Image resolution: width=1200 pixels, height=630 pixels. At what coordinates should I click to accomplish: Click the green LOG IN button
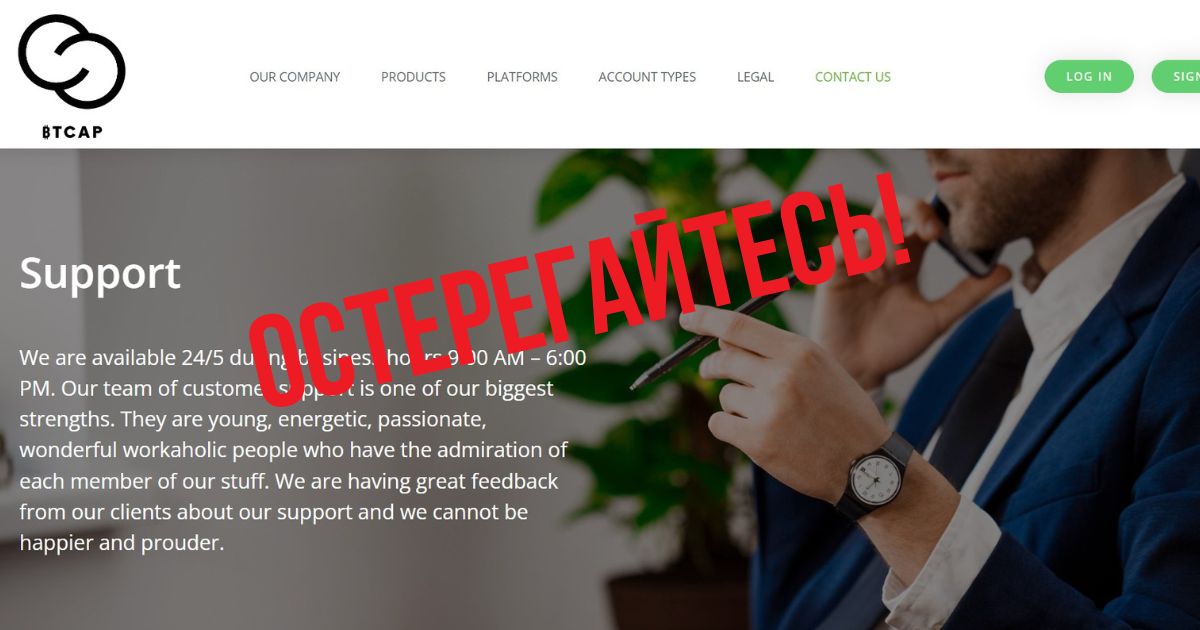click(1089, 77)
